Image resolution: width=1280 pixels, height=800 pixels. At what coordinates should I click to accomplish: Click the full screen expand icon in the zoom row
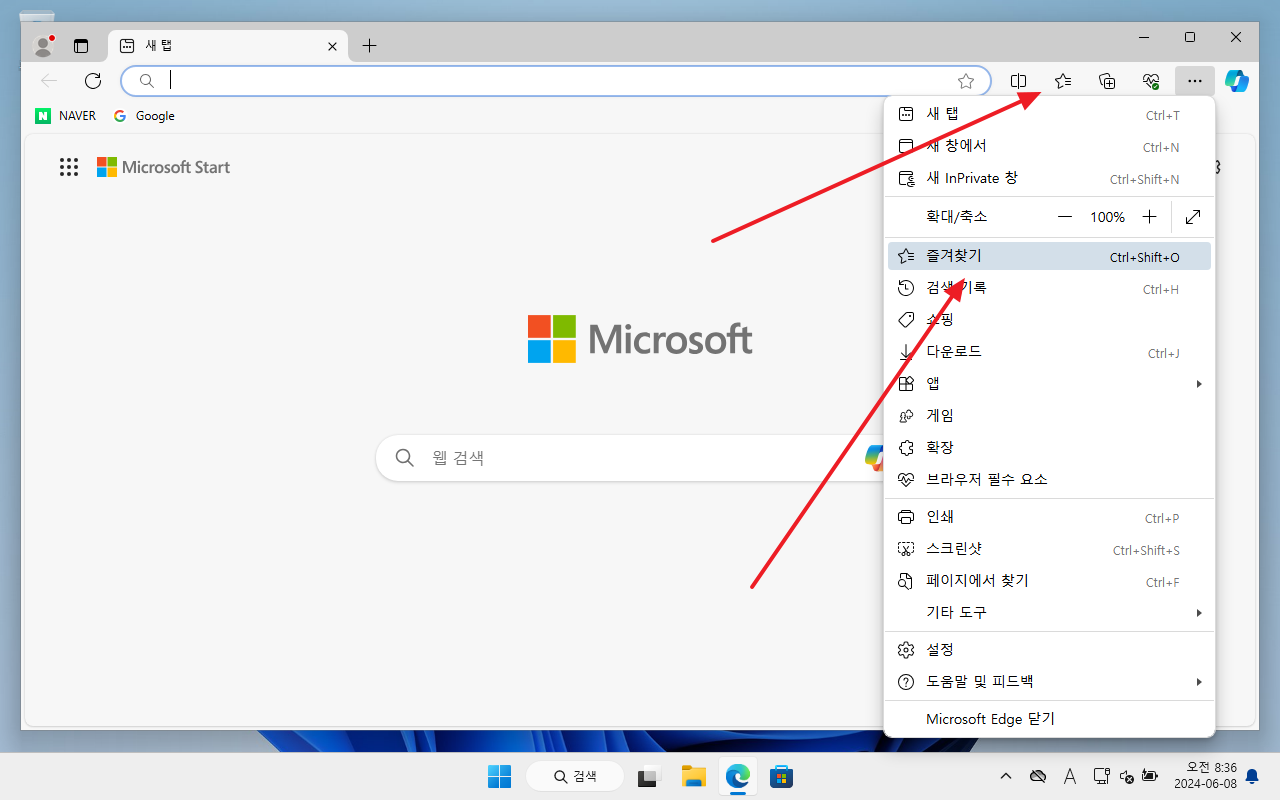1193,217
